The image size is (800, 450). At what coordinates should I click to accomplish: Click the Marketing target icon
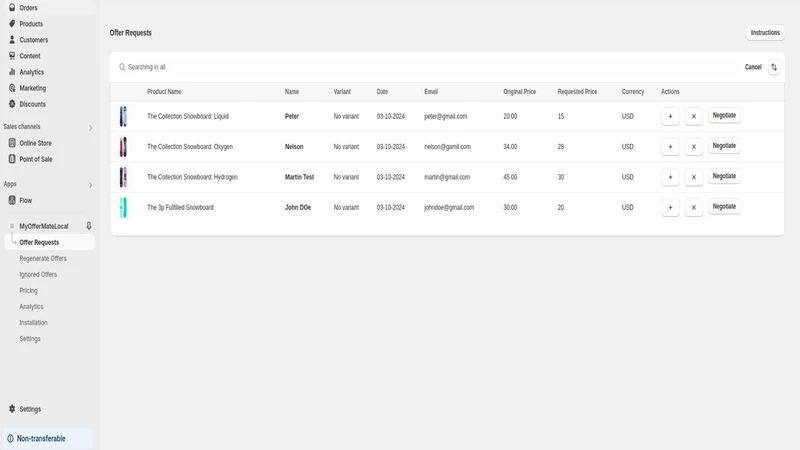point(12,88)
